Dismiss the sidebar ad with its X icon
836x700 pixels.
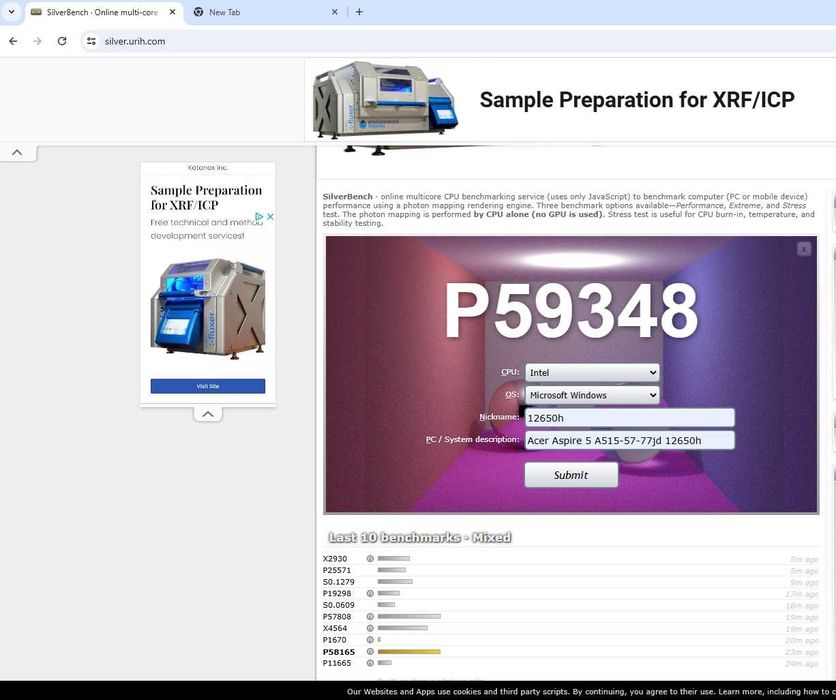coord(270,216)
